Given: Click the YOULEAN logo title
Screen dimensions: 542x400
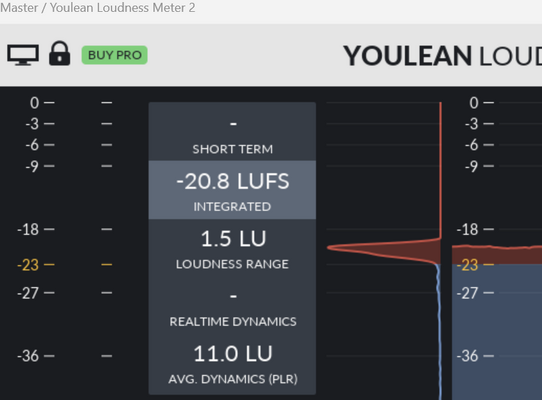Looking at the screenshot, I should pyautogui.click(x=408, y=55).
